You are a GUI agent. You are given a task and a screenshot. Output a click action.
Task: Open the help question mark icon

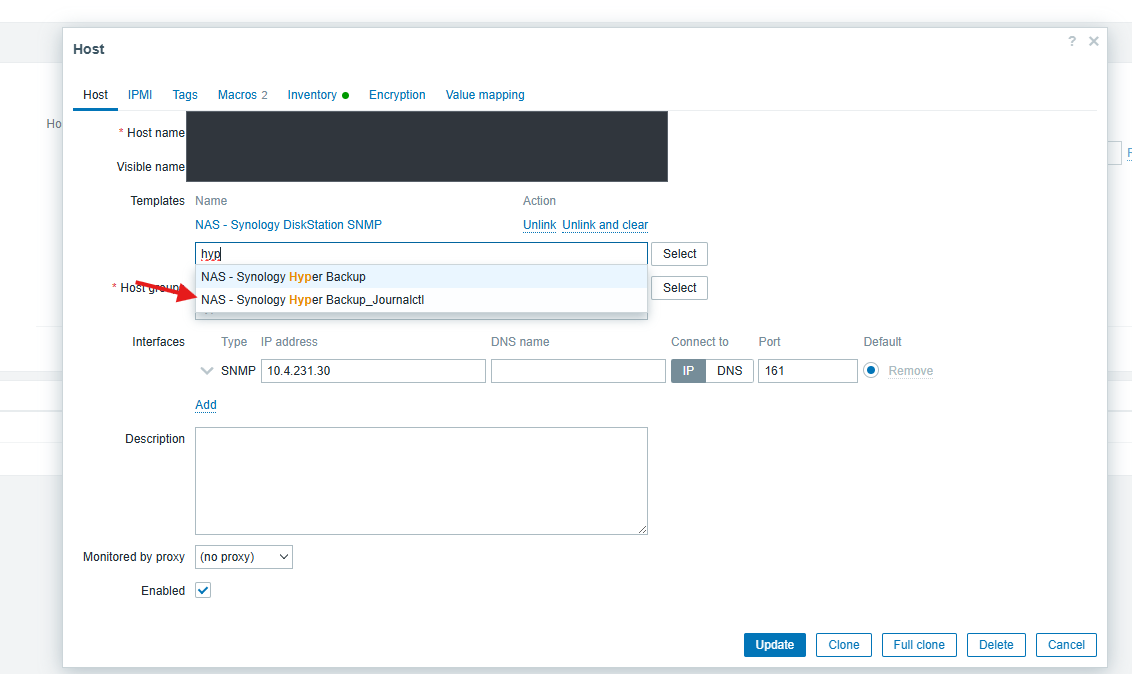point(1071,41)
